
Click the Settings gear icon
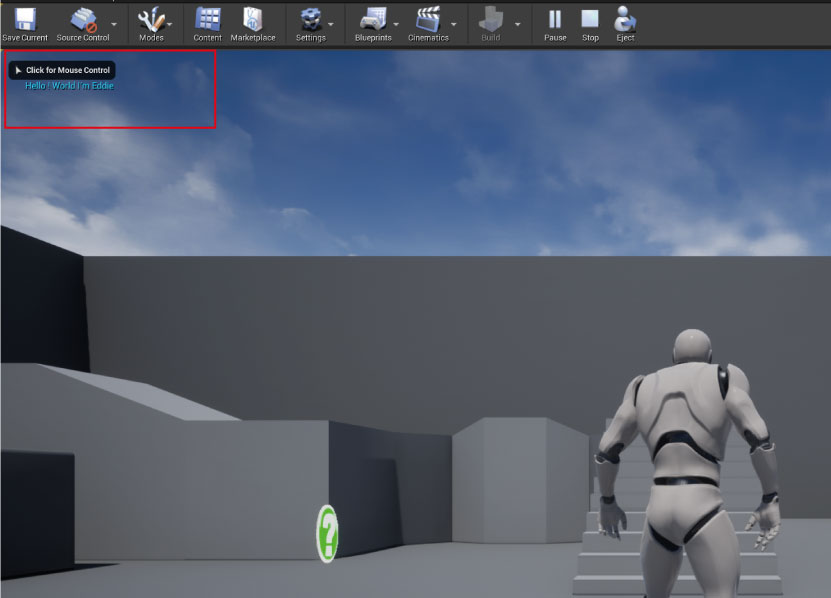tap(310, 19)
